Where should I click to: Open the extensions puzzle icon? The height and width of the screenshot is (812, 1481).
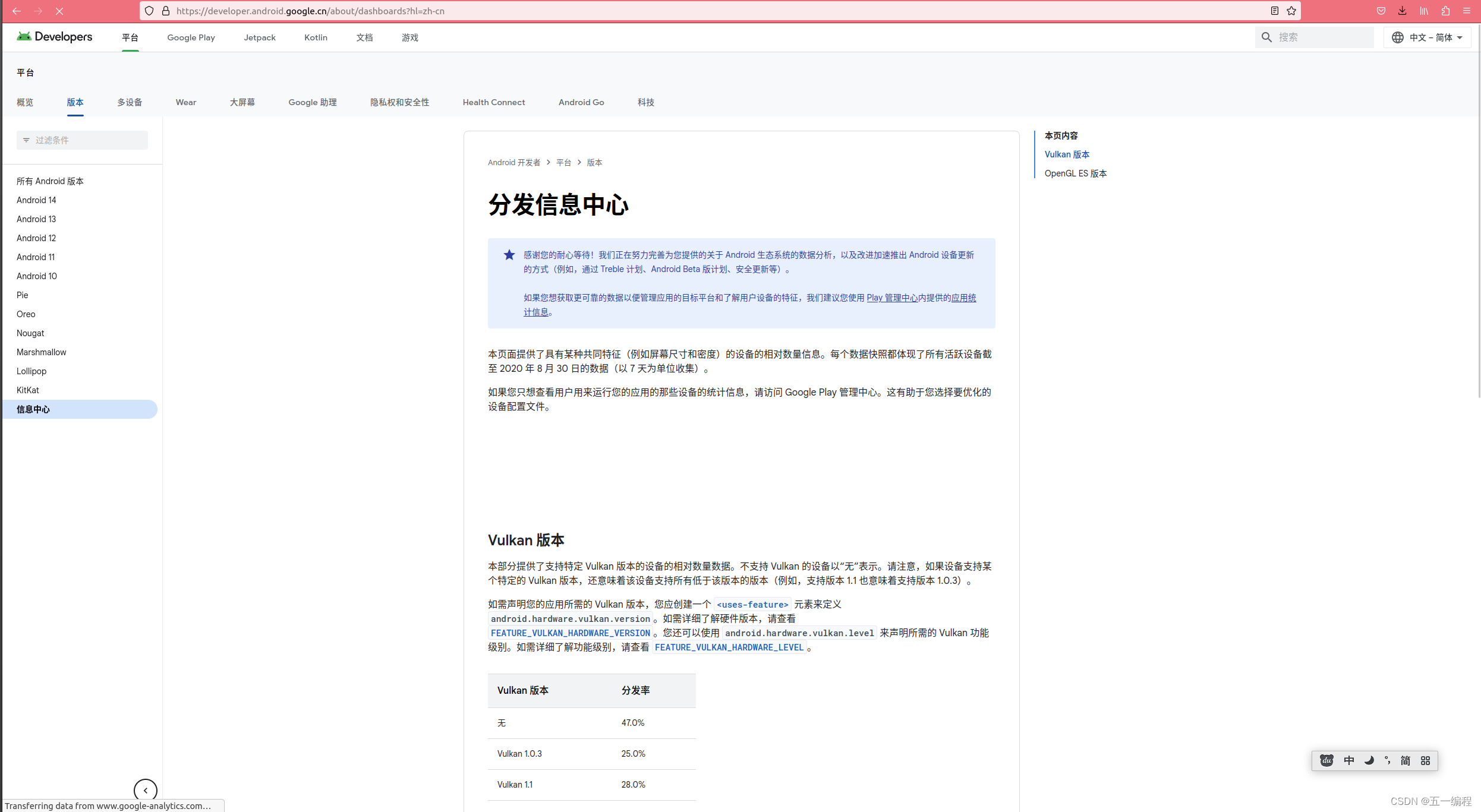[x=1445, y=11]
